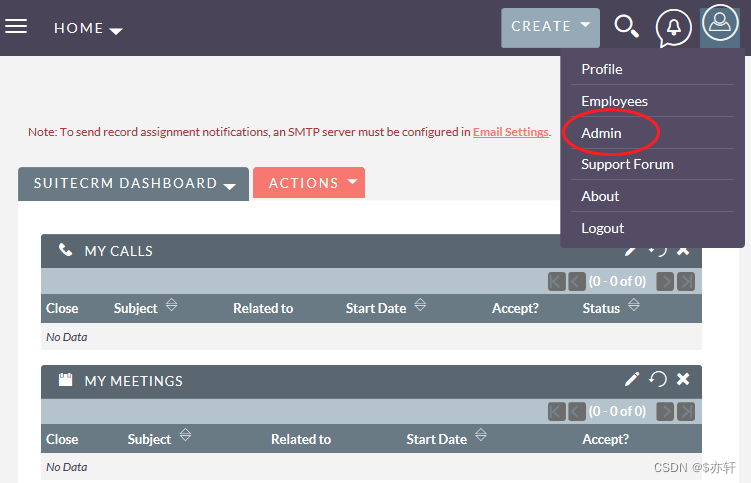
Task: Open the global search magnifier
Action: [x=626, y=26]
